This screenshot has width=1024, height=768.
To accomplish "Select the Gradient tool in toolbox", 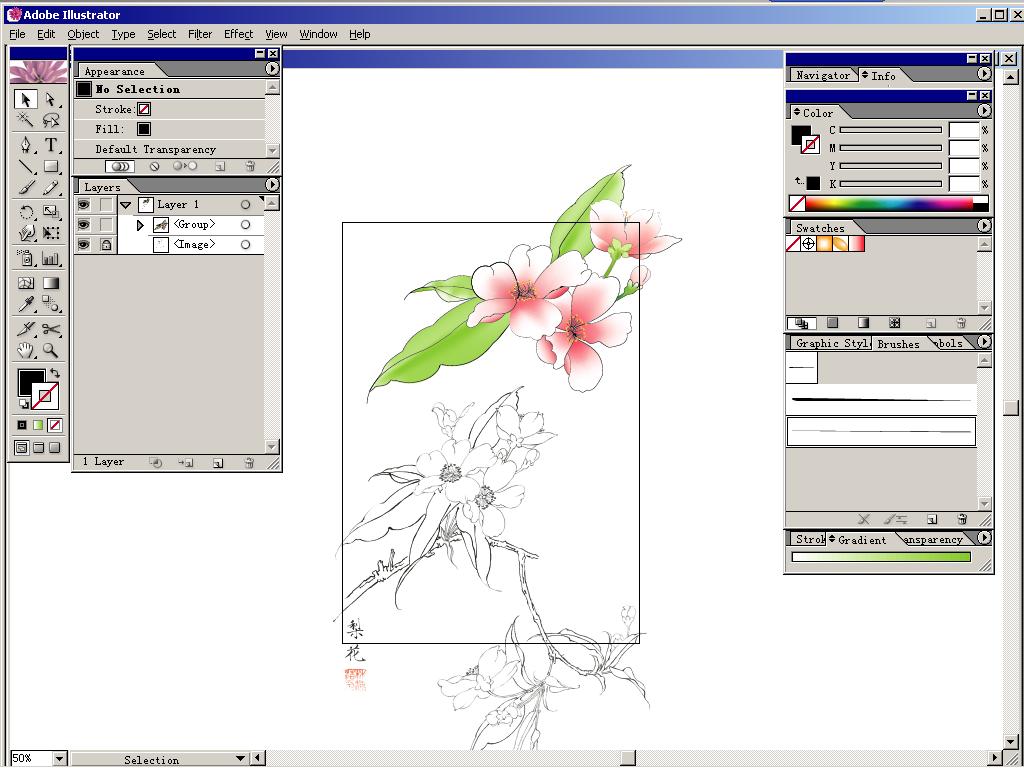I will click(51, 283).
